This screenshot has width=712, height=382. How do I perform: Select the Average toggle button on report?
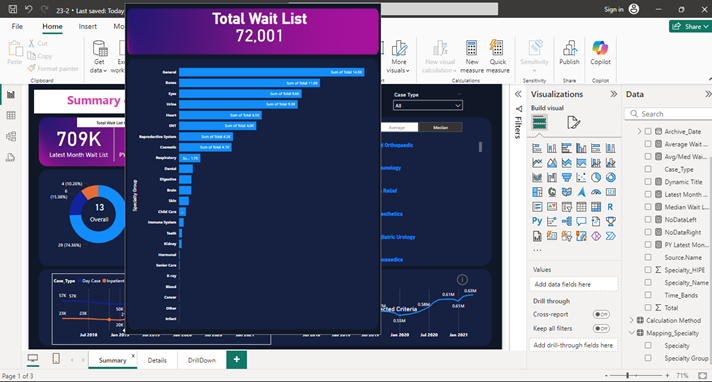[396, 128]
